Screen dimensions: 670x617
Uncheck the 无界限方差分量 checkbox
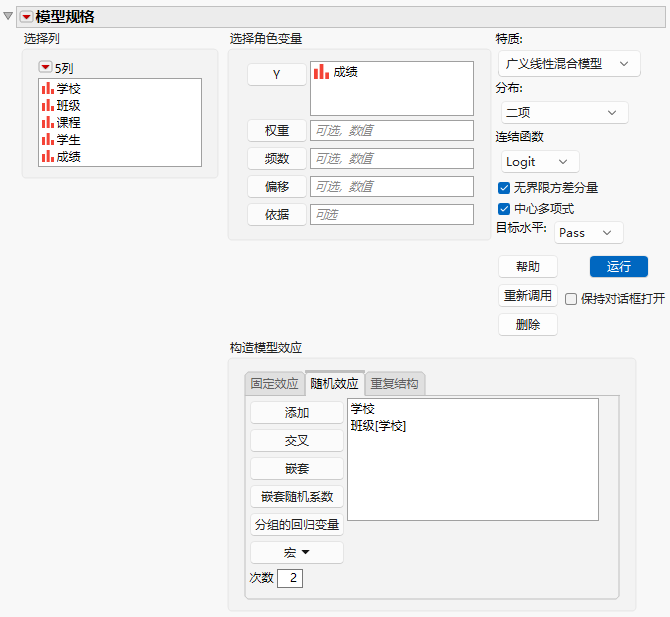(x=504, y=188)
